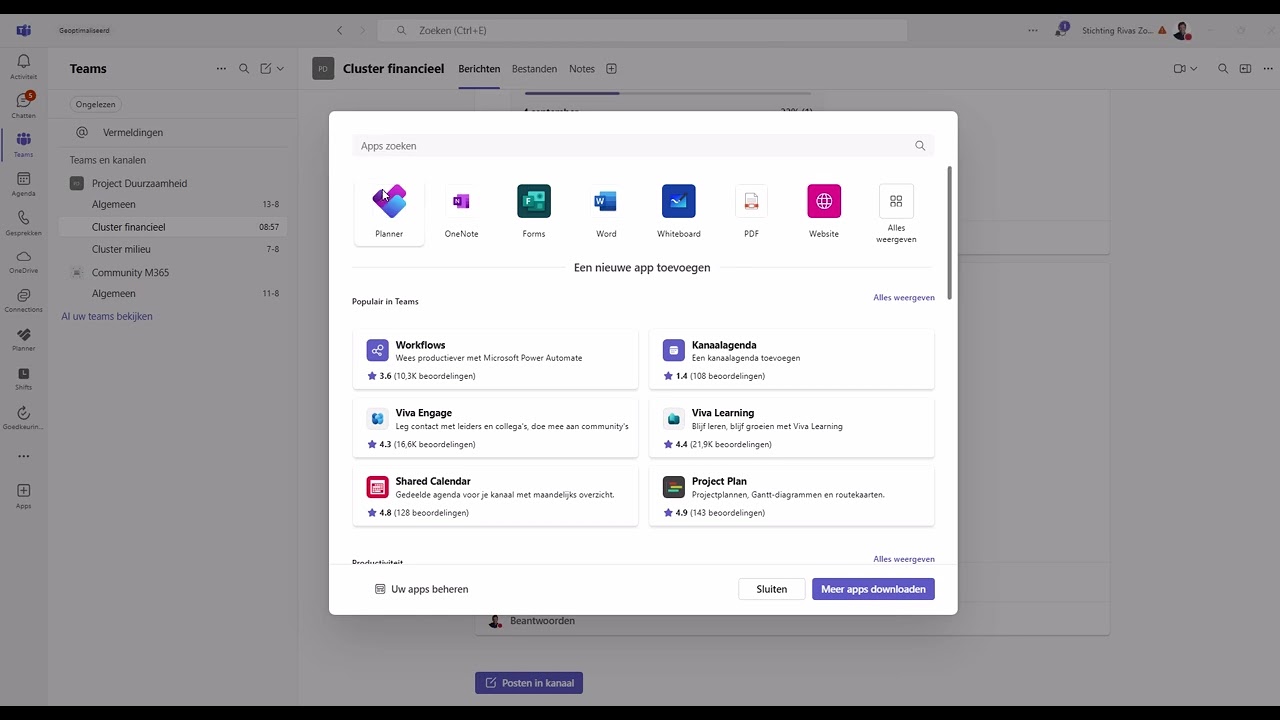Open Agenda in the left rail
1280x720 pixels.
[24, 184]
